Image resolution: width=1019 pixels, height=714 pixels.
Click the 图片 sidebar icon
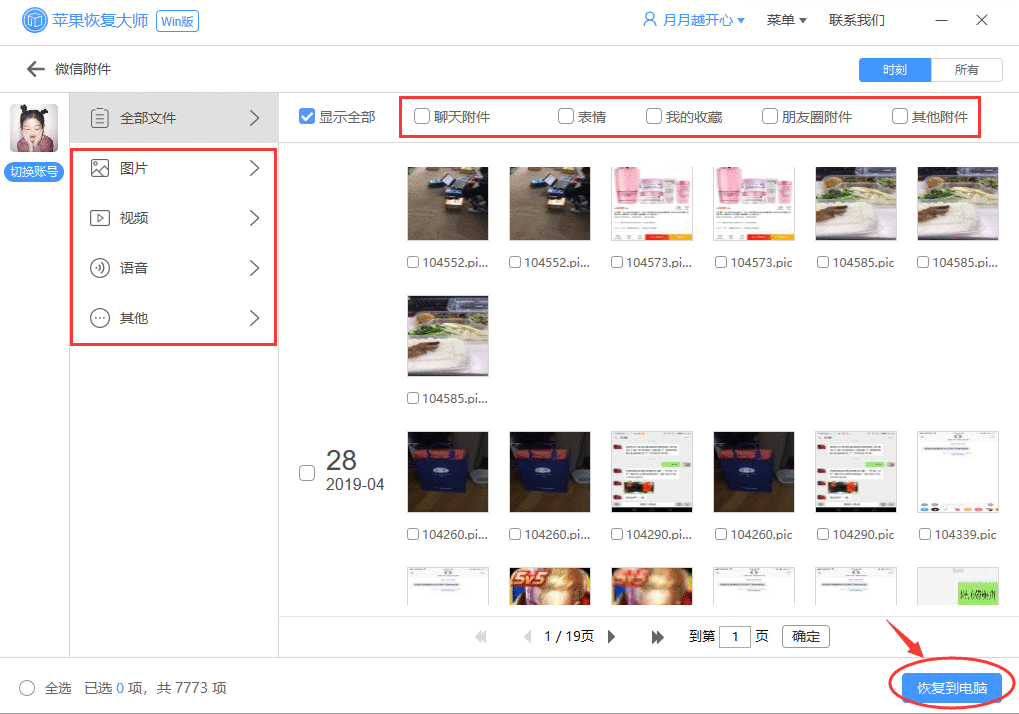(x=99, y=167)
